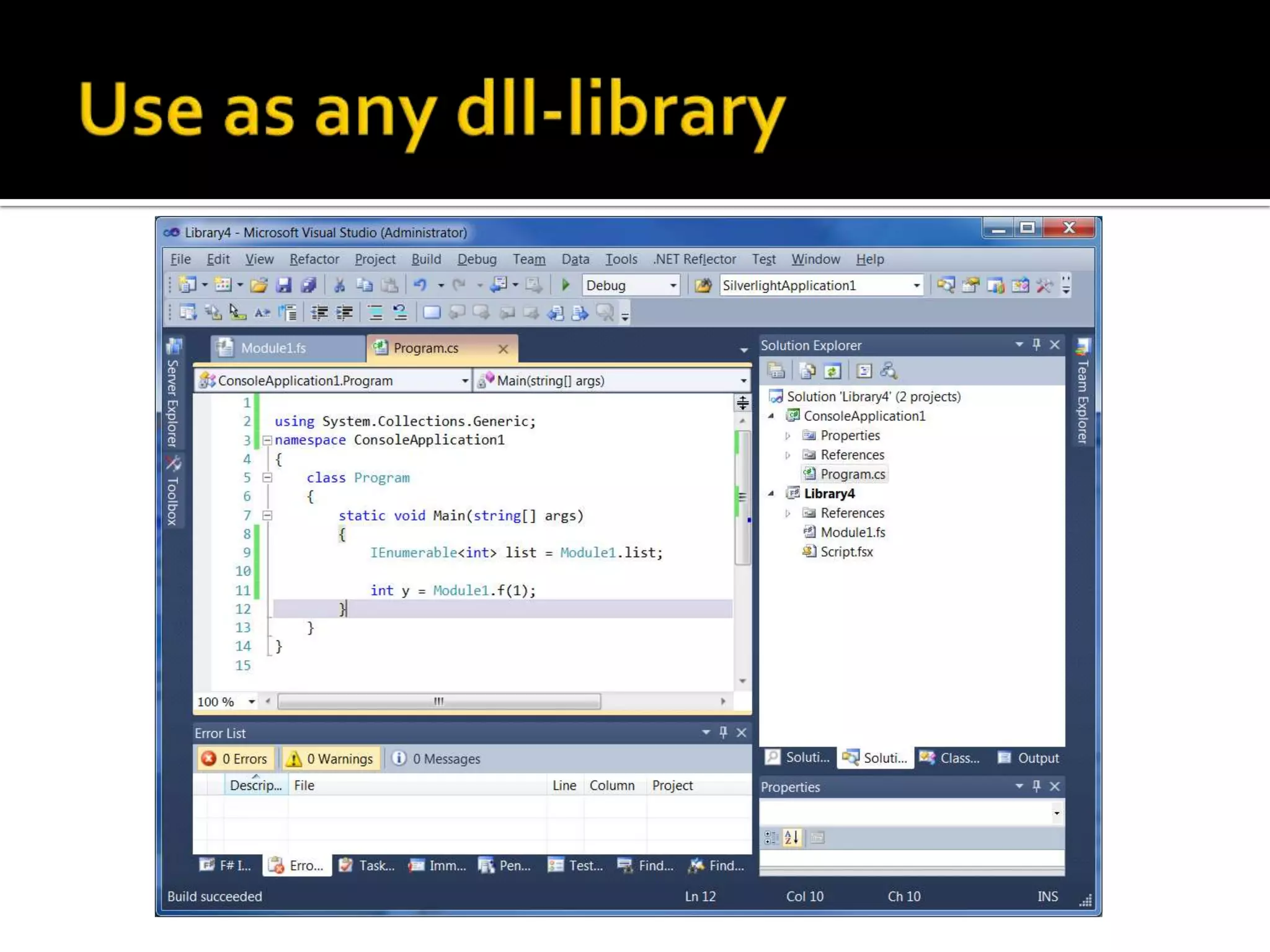This screenshot has height=952, width=1270.
Task: Click the Cut scissors icon
Action: pos(339,285)
